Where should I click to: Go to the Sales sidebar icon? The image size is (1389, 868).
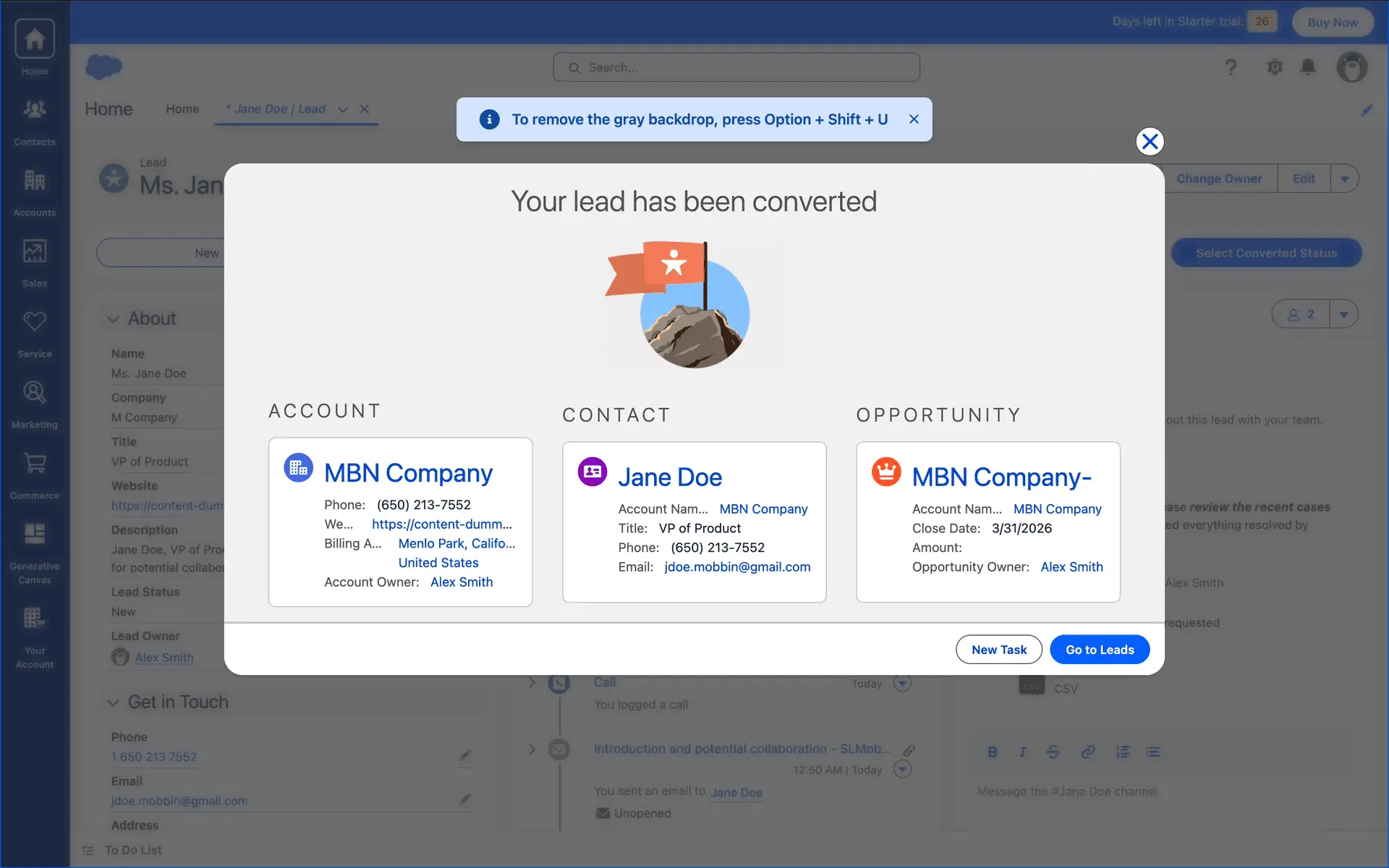click(x=34, y=252)
